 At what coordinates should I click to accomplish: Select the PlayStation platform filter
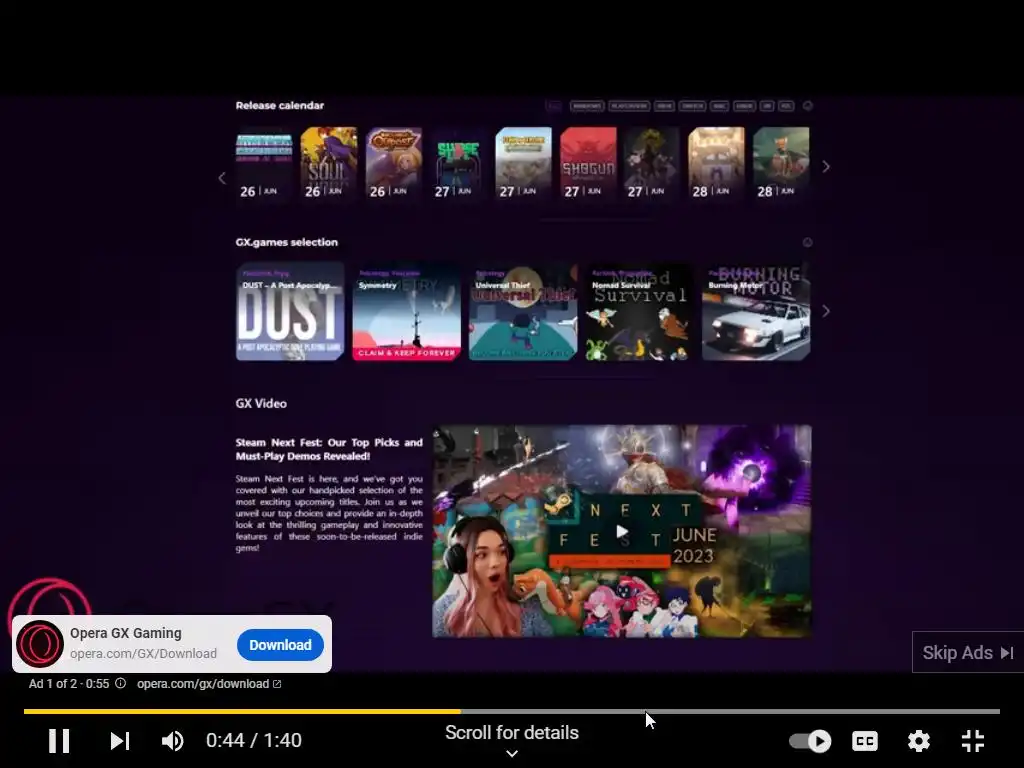coord(629,106)
